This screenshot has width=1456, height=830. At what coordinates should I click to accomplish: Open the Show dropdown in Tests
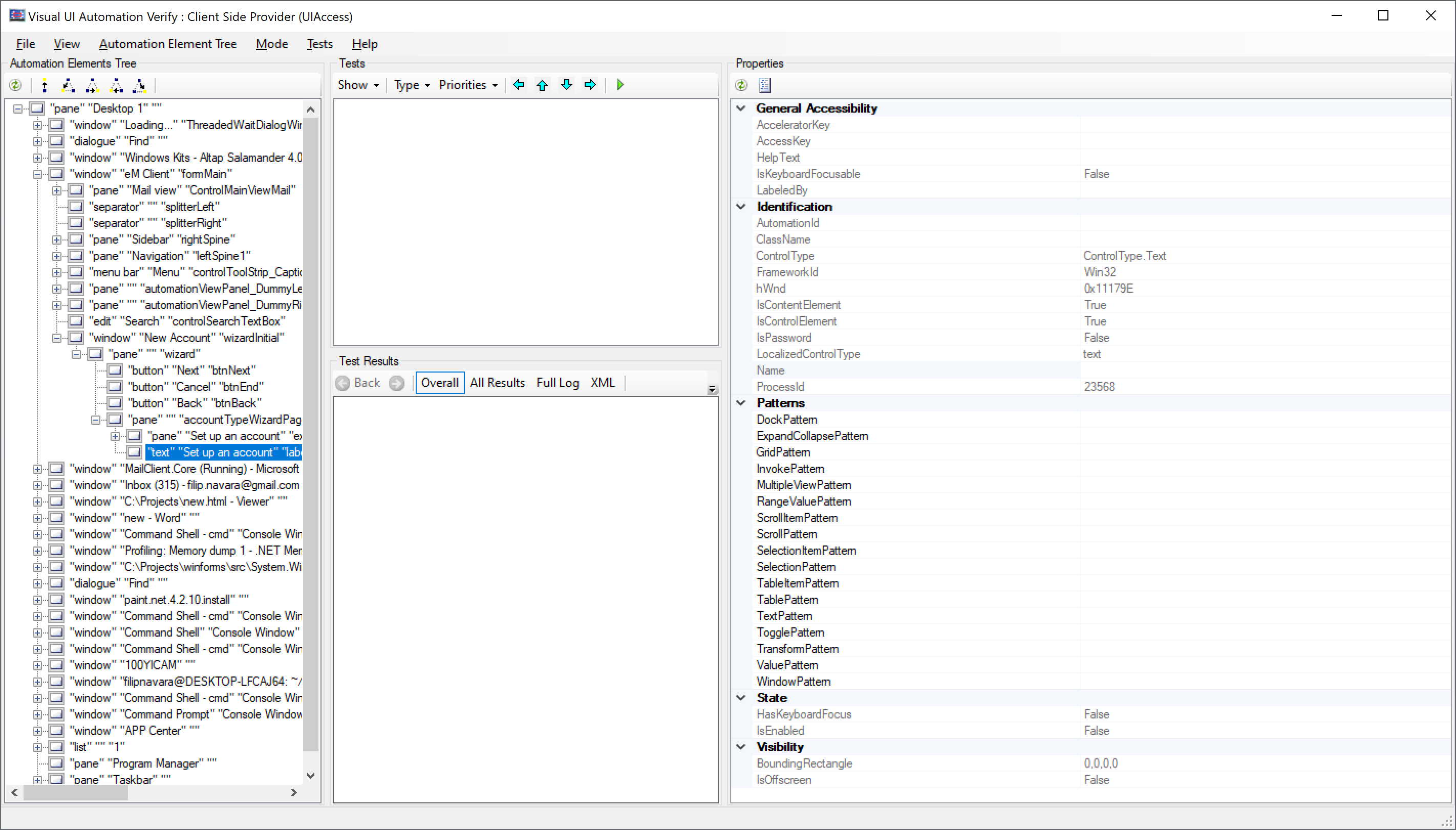click(x=358, y=85)
